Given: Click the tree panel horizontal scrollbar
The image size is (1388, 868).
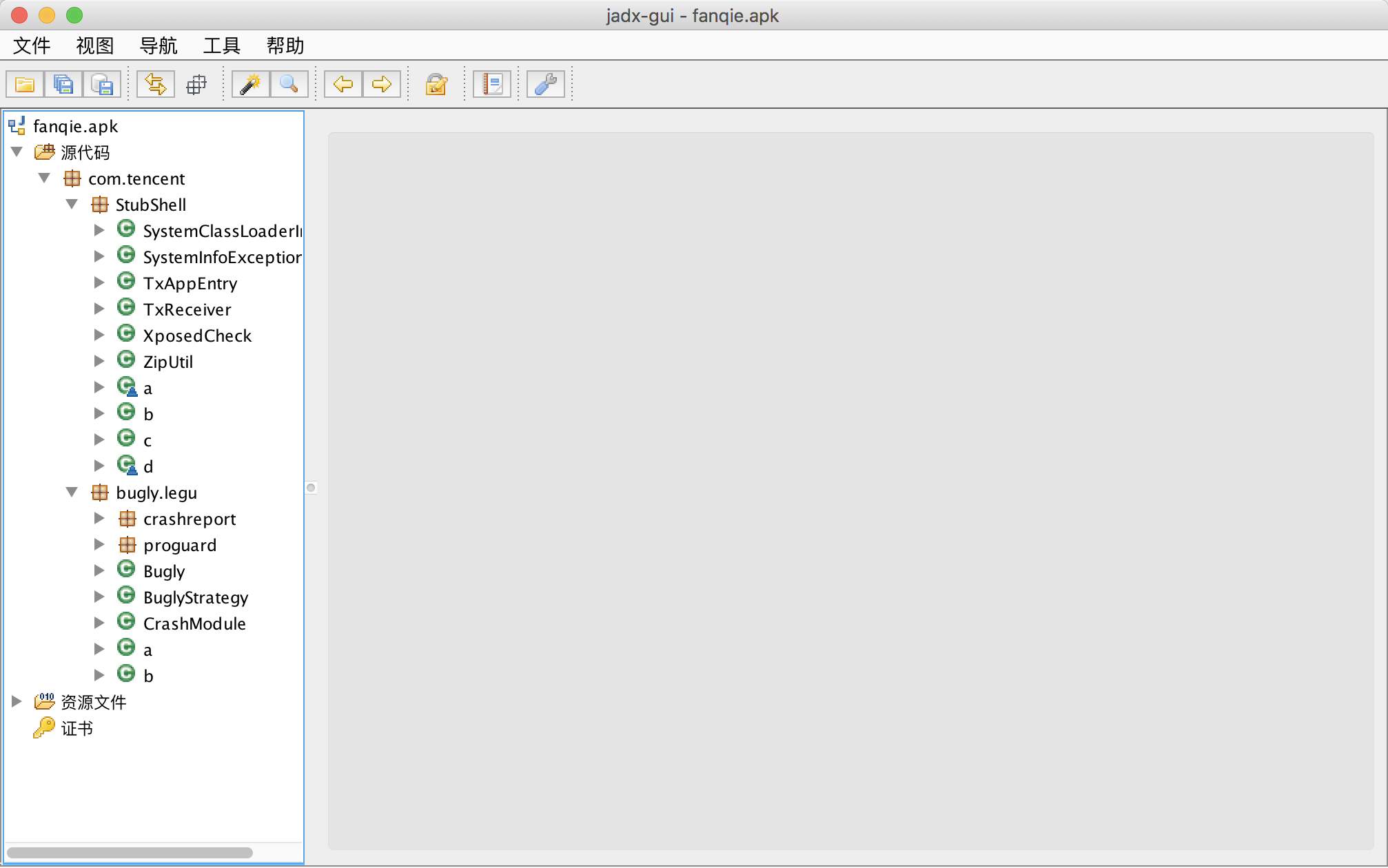Looking at the screenshot, I should click(x=130, y=853).
